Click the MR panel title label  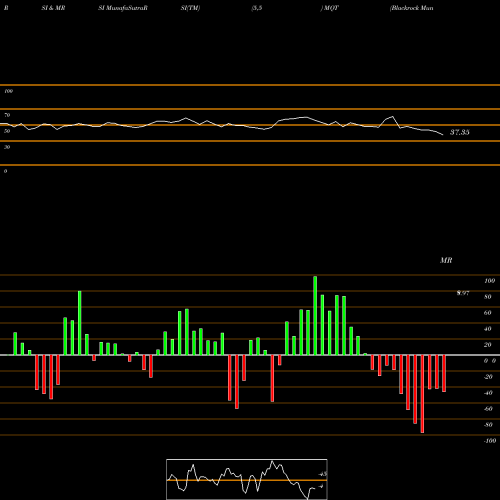pos(446,260)
